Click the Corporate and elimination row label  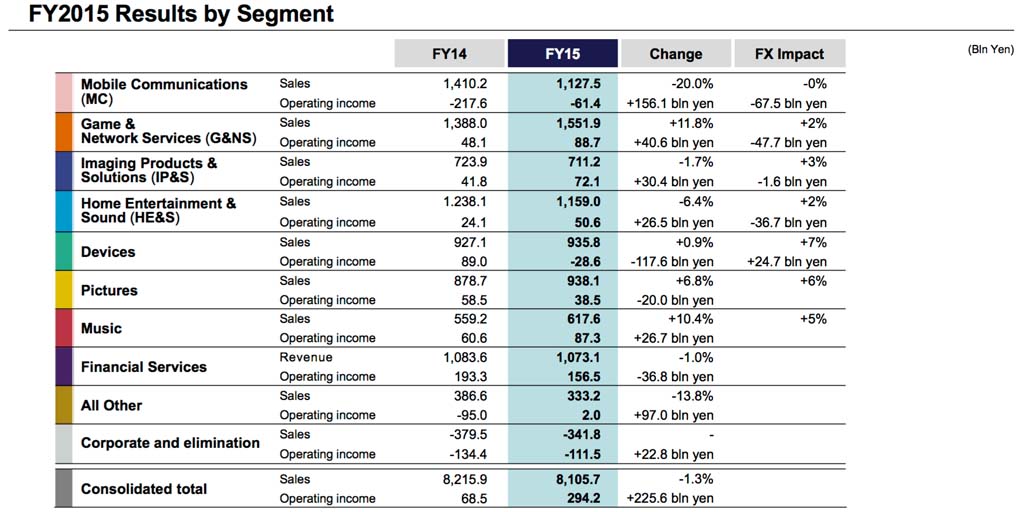[x=170, y=443]
